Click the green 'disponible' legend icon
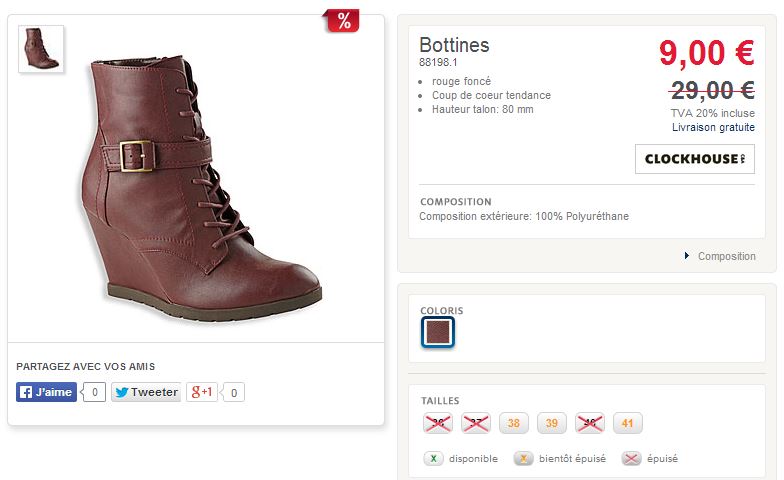 [434, 459]
